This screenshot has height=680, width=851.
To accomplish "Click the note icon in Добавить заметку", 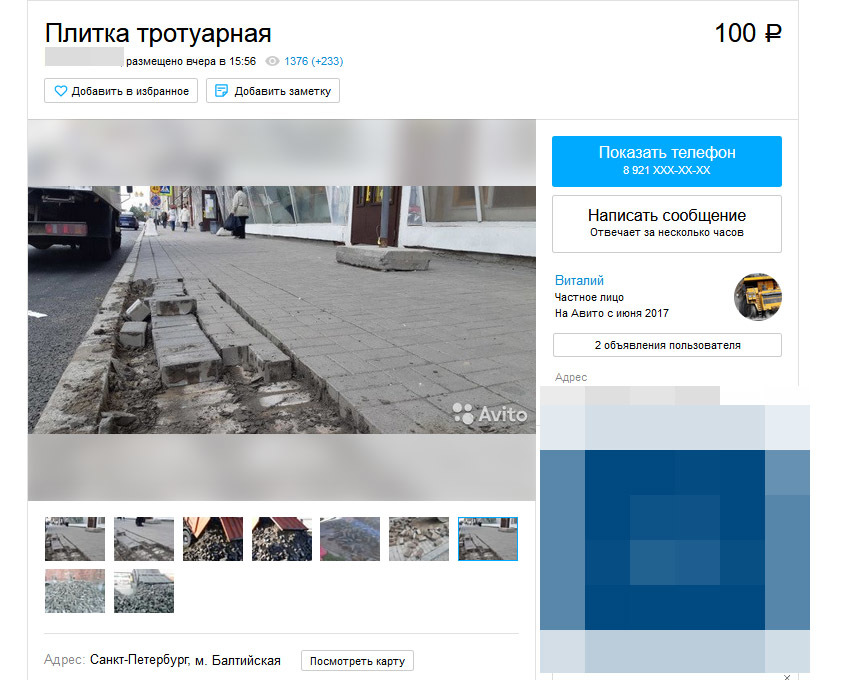I will click(x=221, y=91).
